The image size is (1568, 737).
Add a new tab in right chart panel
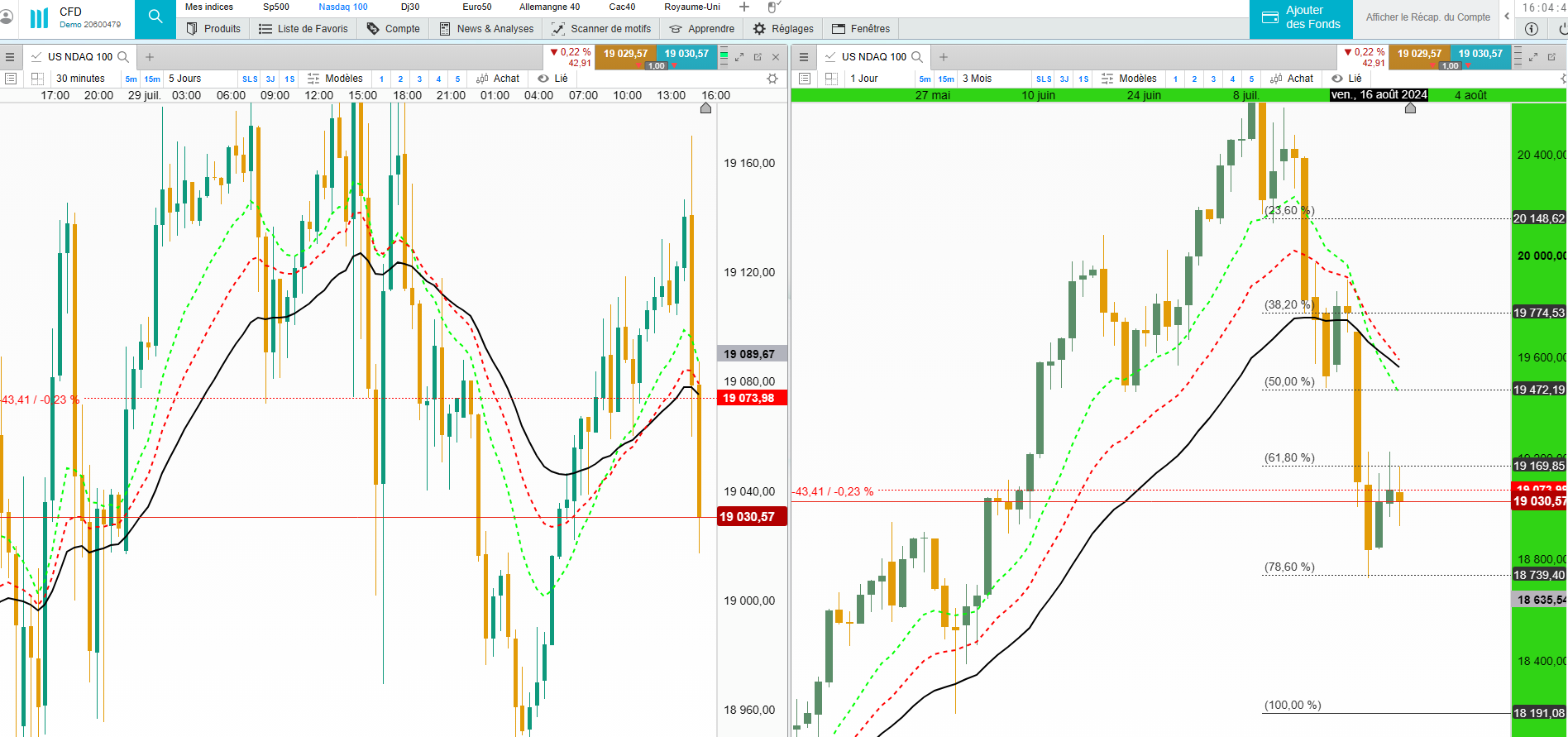944,57
